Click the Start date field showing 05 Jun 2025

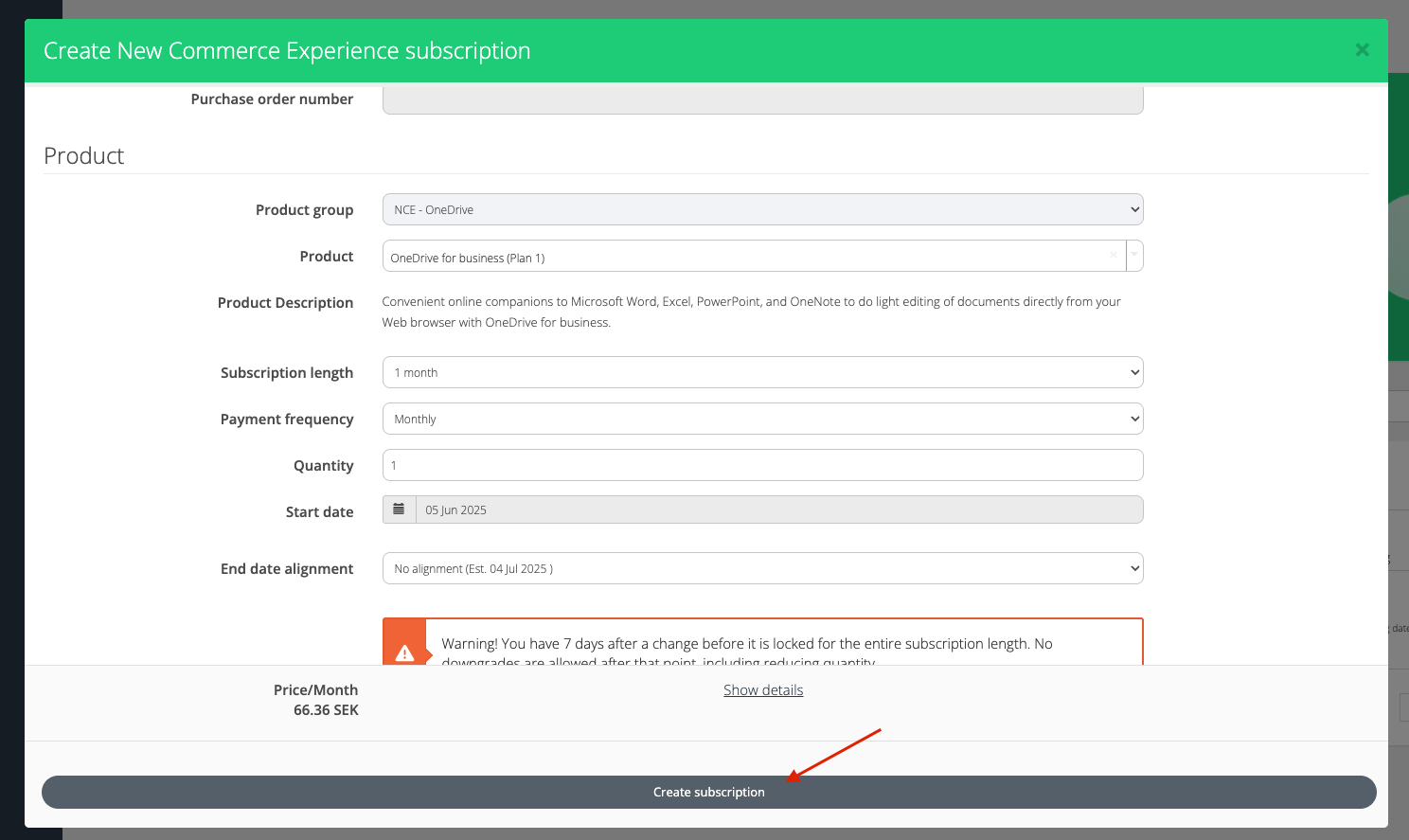(776, 509)
